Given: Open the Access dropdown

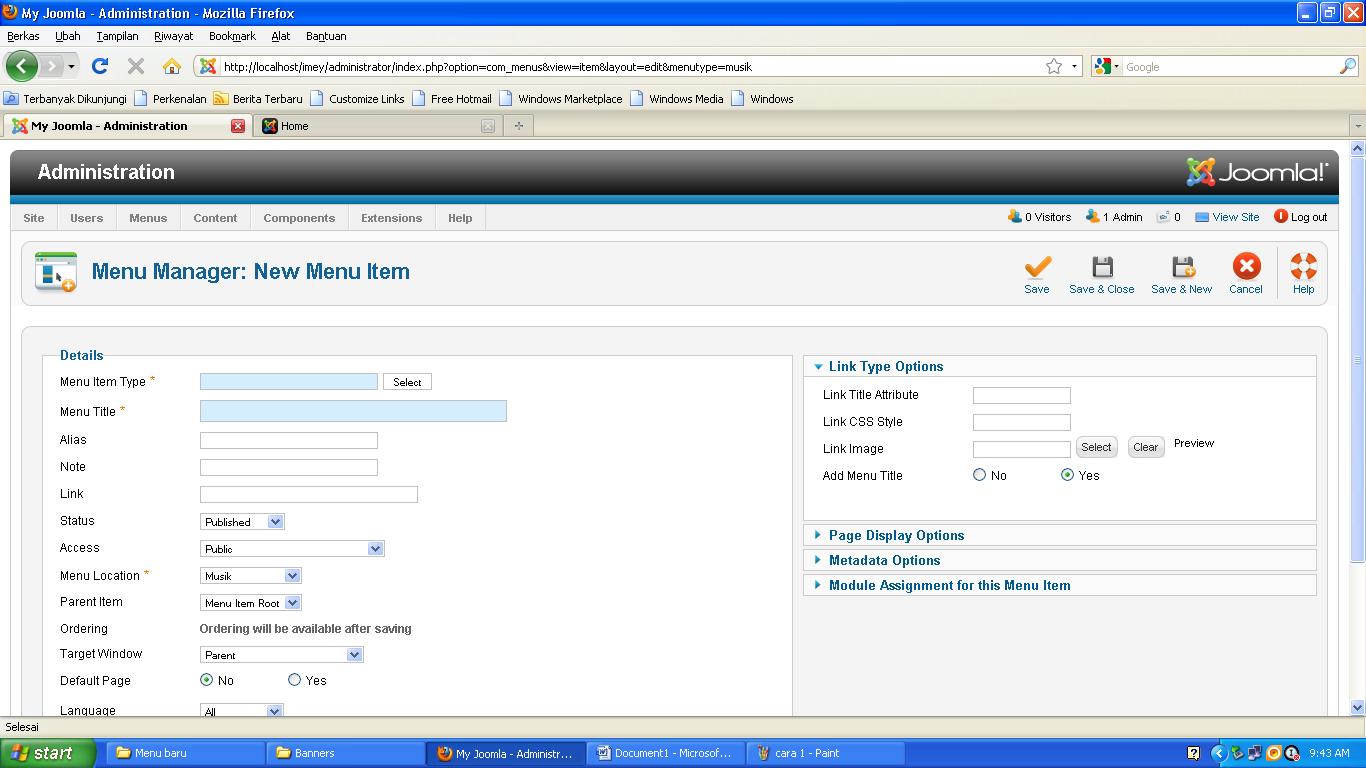Looking at the screenshot, I should 292,549.
